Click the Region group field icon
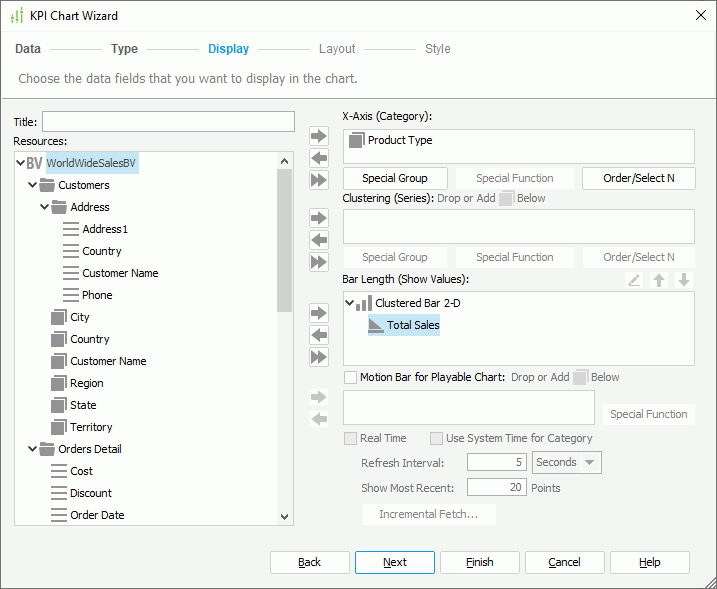This screenshot has height=589, width=717. point(59,383)
